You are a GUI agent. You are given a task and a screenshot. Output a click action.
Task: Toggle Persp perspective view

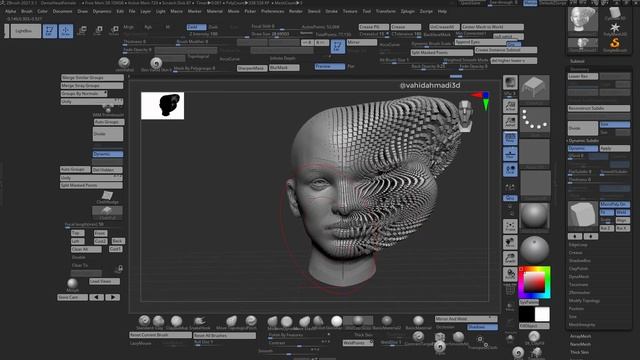510,138
